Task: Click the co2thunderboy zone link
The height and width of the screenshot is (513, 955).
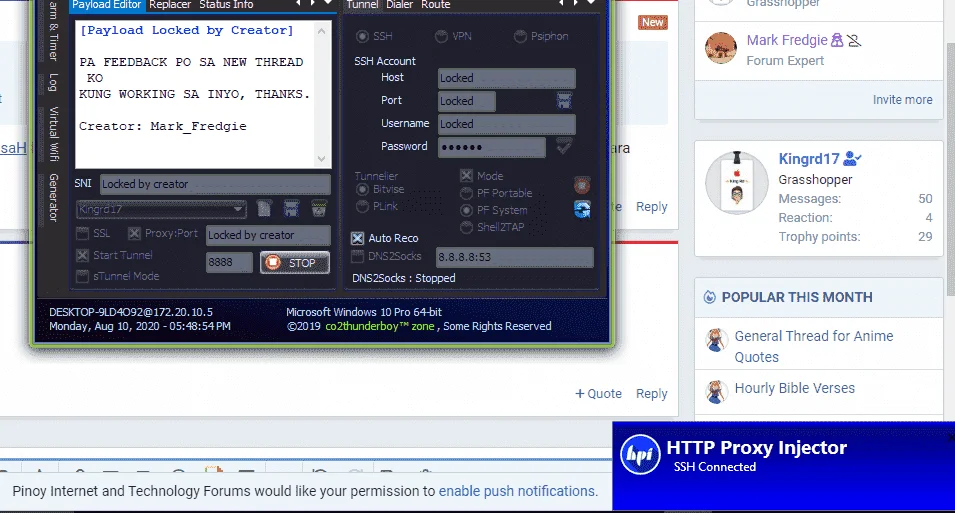Action: click(379, 327)
